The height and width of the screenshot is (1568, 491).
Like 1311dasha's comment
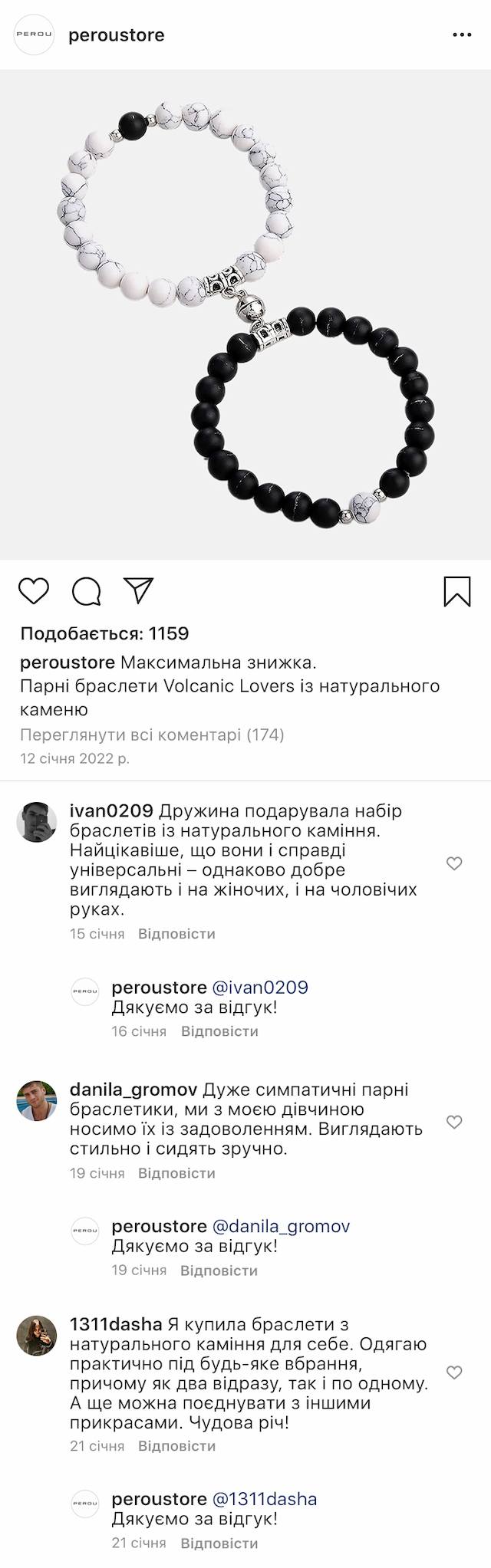click(x=454, y=1372)
